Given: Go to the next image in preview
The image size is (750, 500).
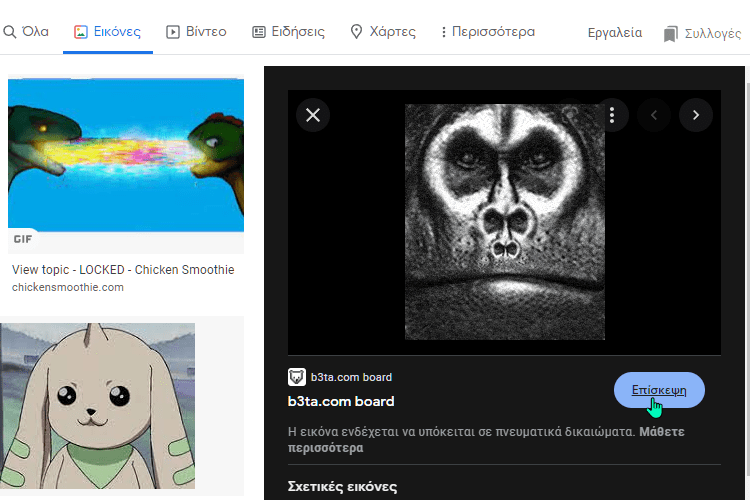Looking at the screenshot, I should coord(696,115).
